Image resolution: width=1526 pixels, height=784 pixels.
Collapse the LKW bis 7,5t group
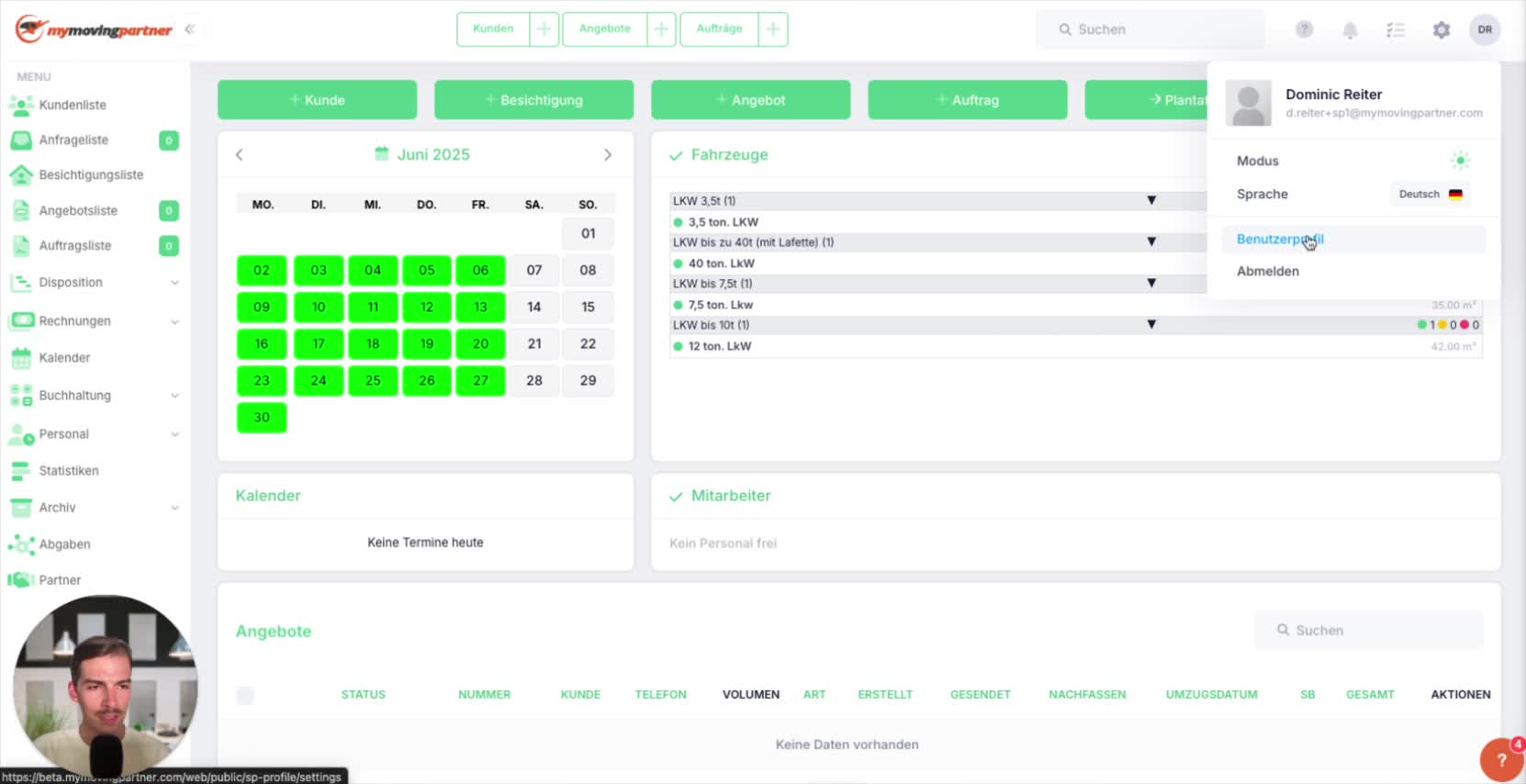1151,284
